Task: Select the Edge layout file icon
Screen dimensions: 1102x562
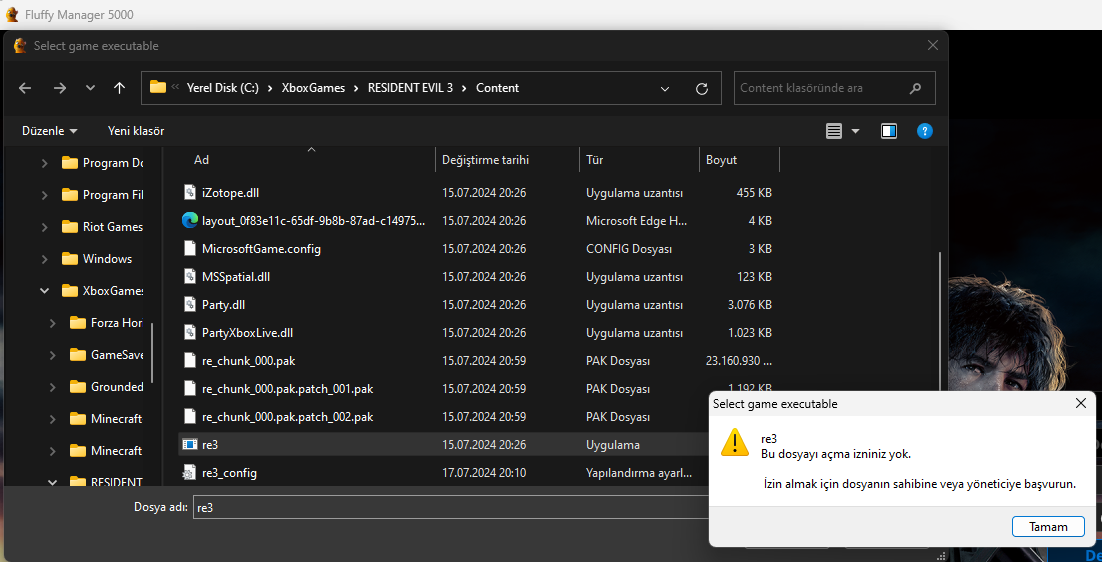Action: 189,220
